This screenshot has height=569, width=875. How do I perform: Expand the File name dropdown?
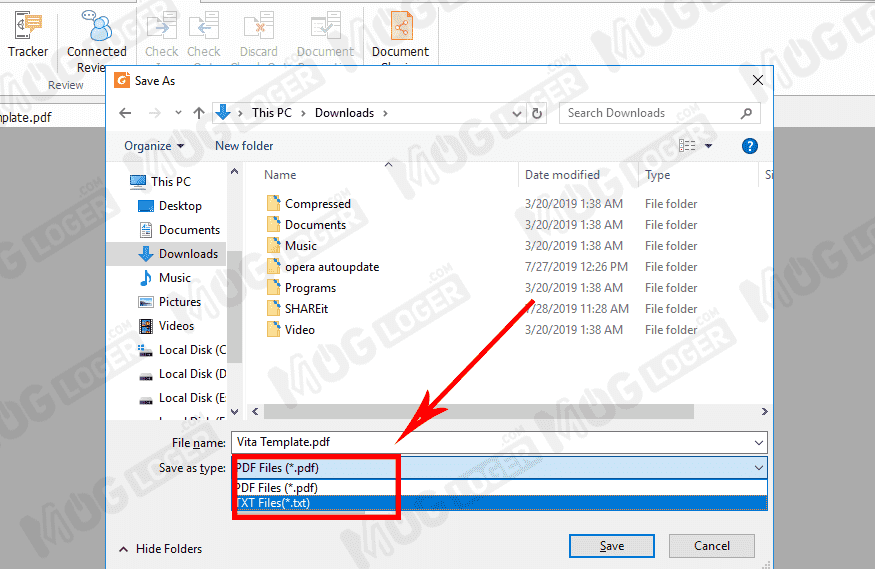click(758, 442)
